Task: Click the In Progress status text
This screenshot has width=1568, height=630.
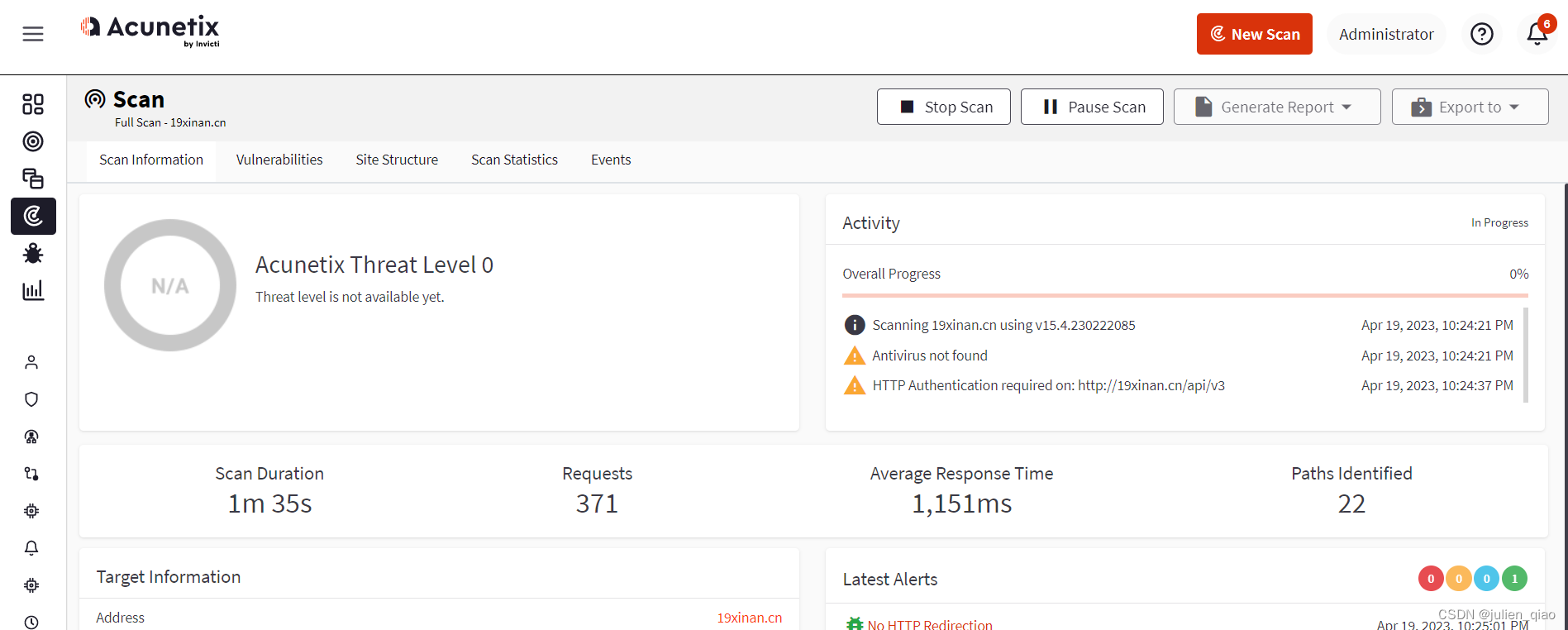Action: click(x=1499, y=222)
